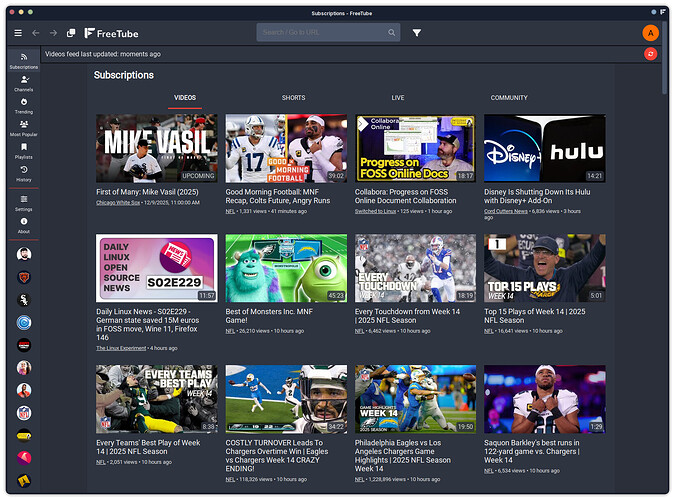
Task: Click the NFL channel avatar in the sidebar
Action: [24, 412]
